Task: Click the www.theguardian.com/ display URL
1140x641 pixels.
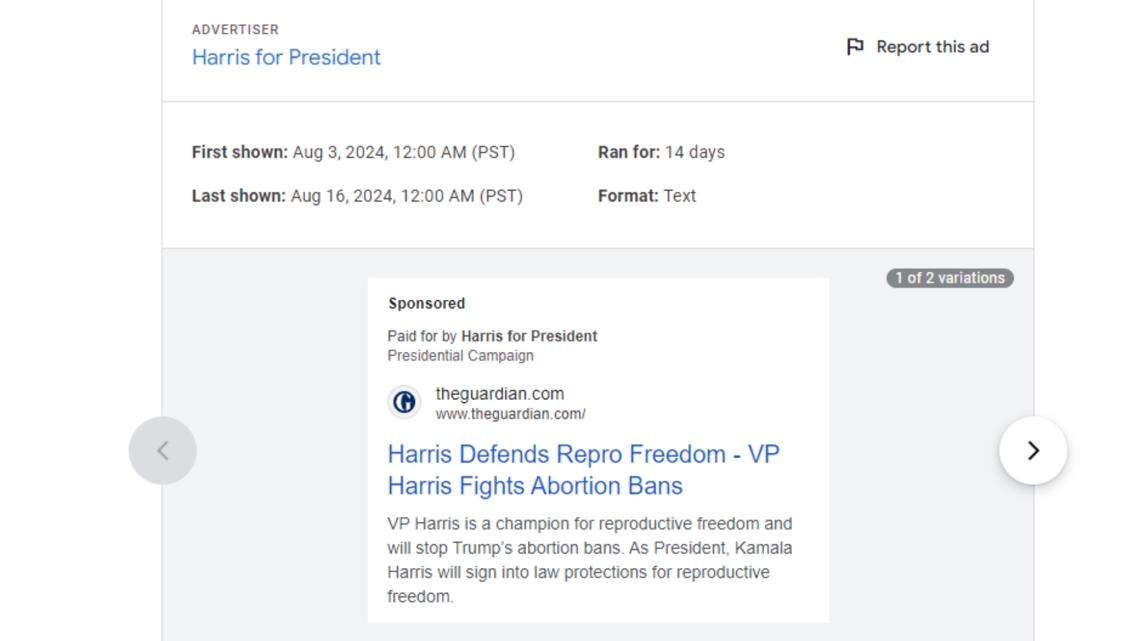Action: point(510,414)
